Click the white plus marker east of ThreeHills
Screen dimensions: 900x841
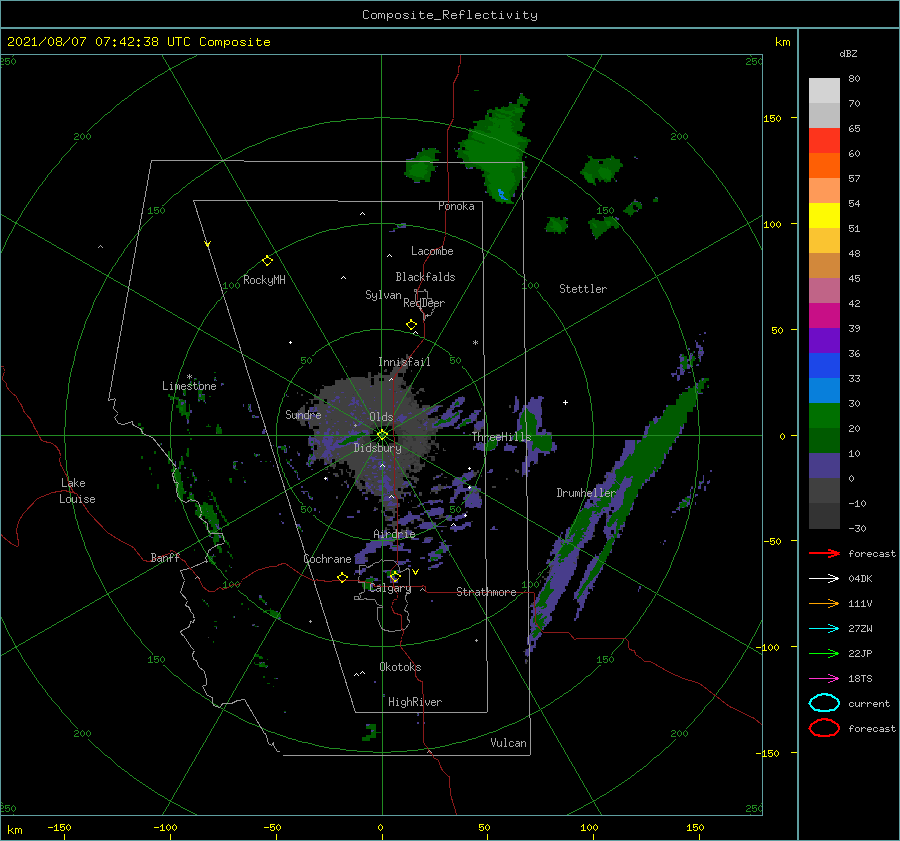point(565,402)
